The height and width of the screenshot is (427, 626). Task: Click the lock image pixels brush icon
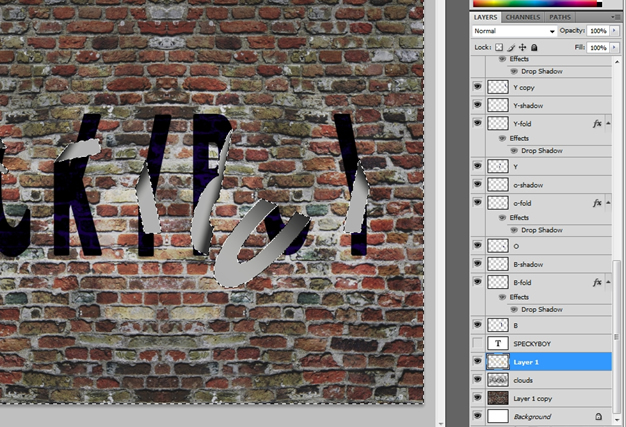click(x=511, y=47)
